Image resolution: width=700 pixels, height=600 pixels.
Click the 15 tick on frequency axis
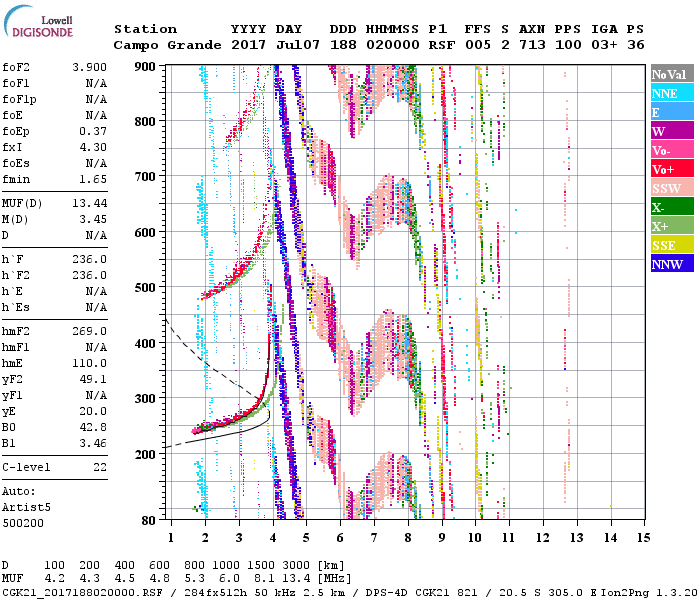[643, 538]
